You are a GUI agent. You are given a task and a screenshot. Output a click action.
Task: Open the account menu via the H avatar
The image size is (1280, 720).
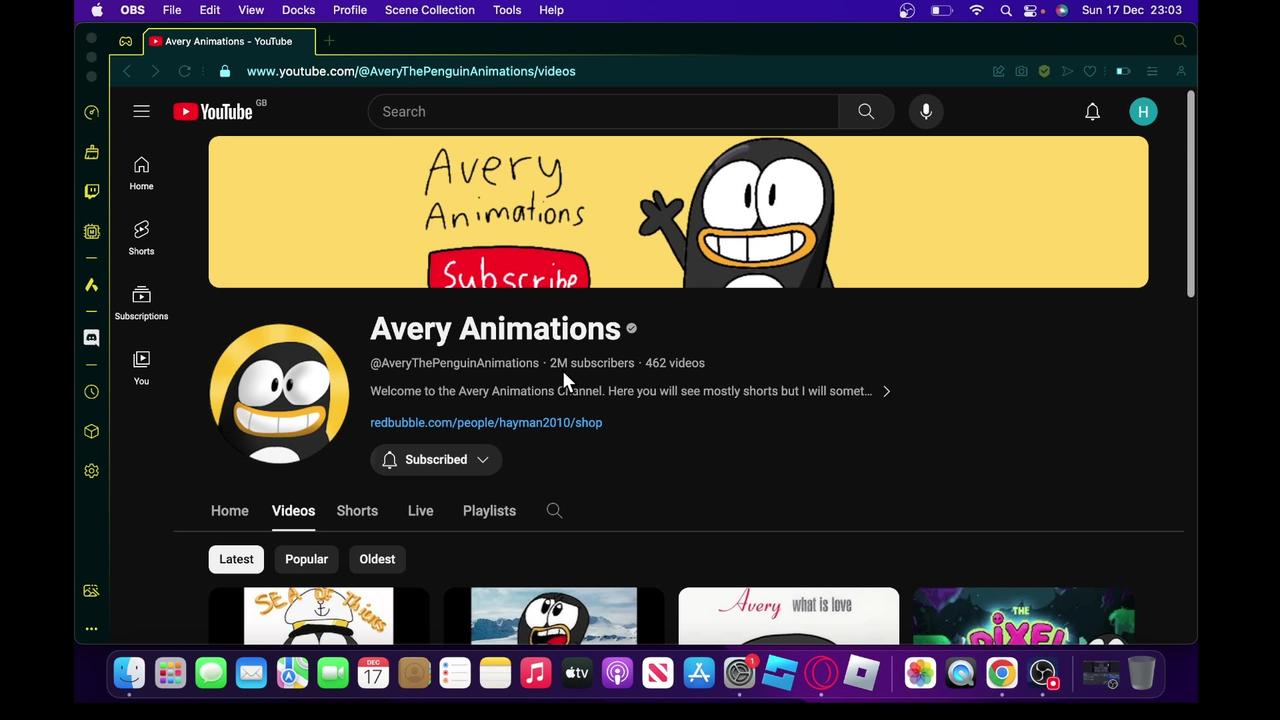coord(1143,111)
